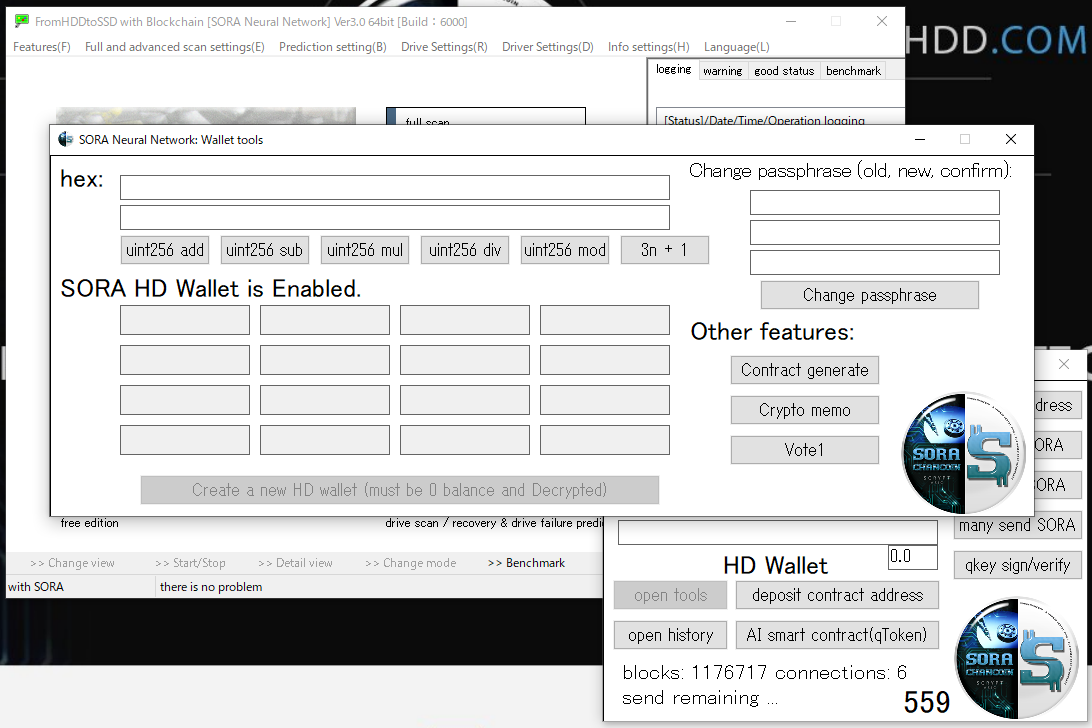Click >> Change mode link

coord(410,563)
